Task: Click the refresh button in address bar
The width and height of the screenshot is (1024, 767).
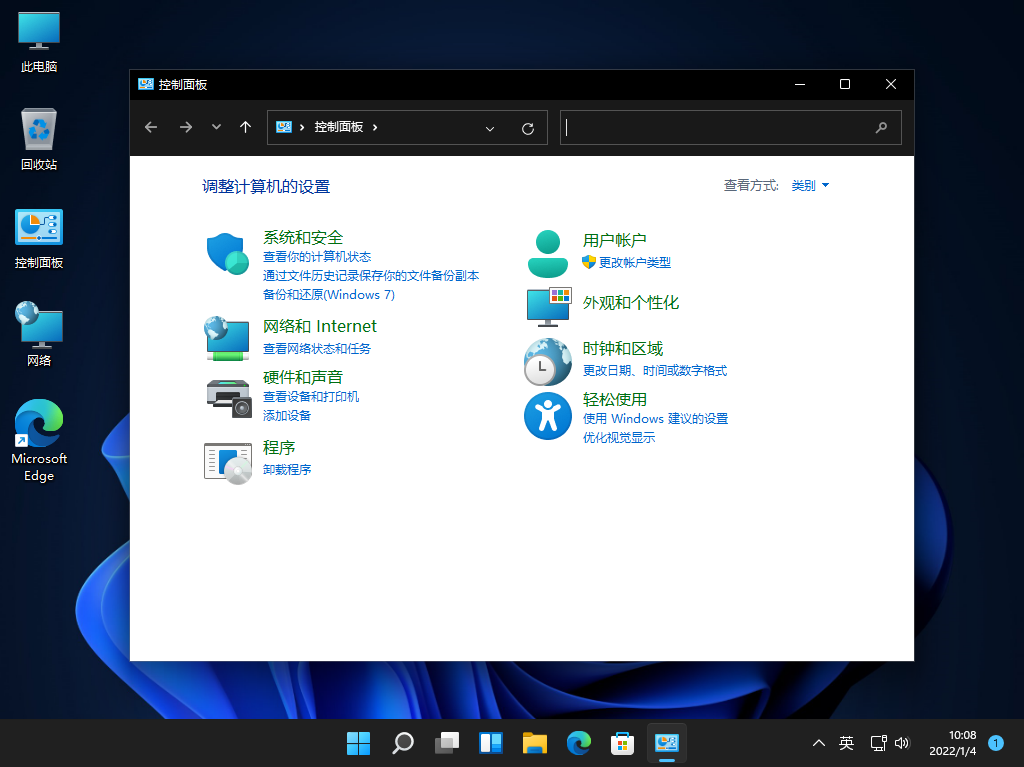Action: click(x=528, y=127)
